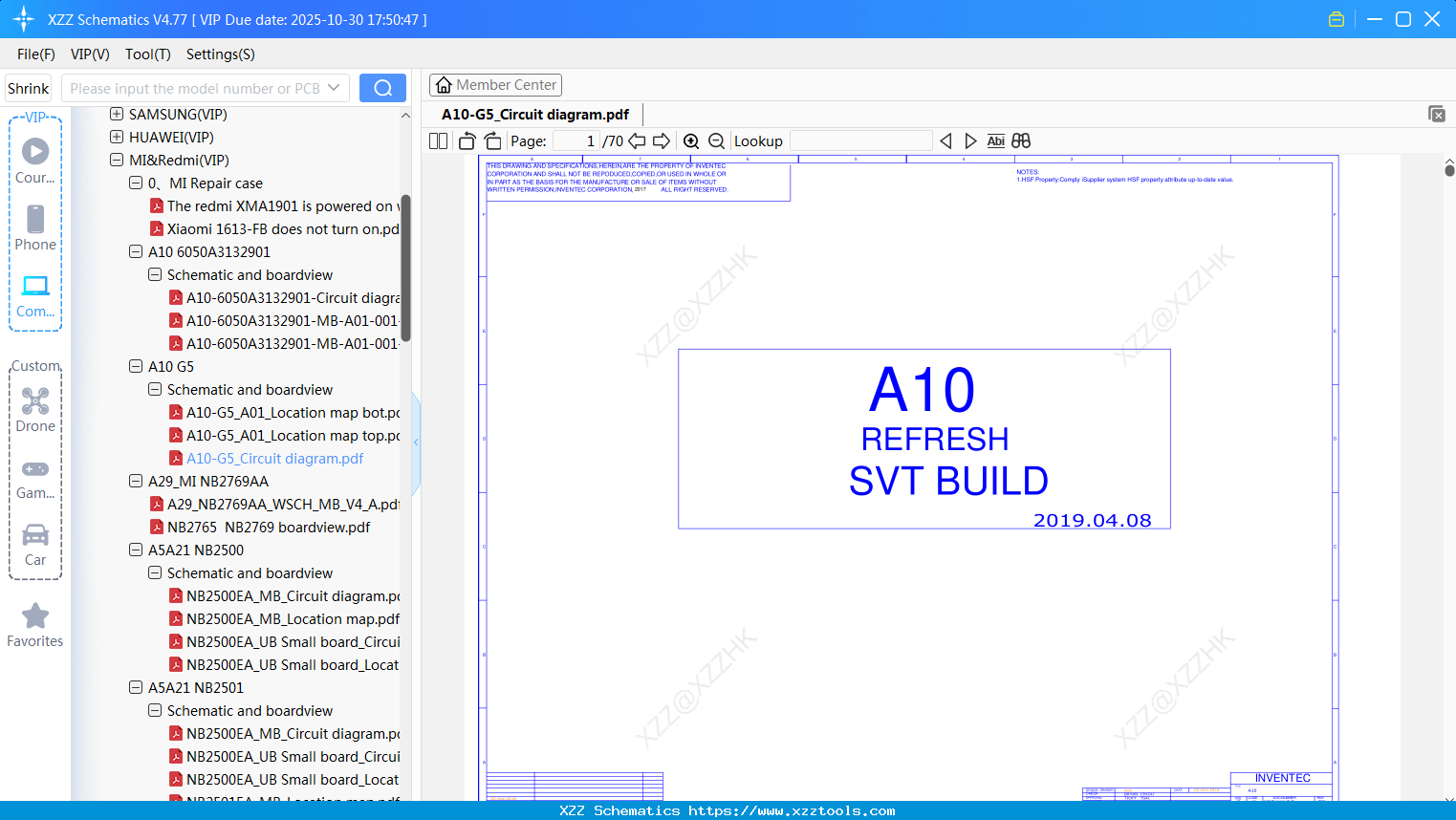Visit the www.xzztools.com link in status bar
The width and height of the screenshot is (1456, 820).
point(792,810)
